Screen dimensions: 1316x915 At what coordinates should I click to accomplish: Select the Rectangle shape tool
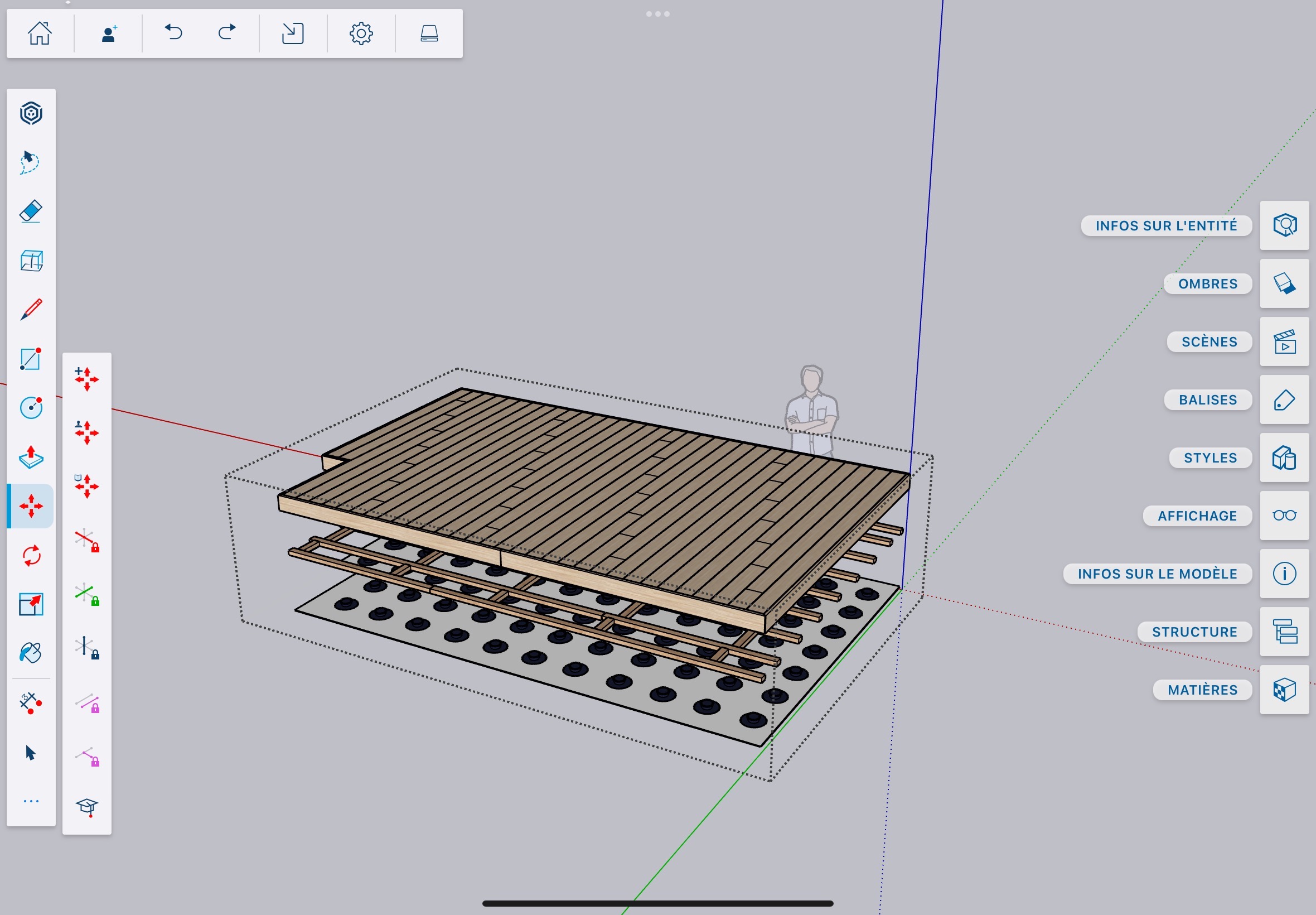click(31, 359)
